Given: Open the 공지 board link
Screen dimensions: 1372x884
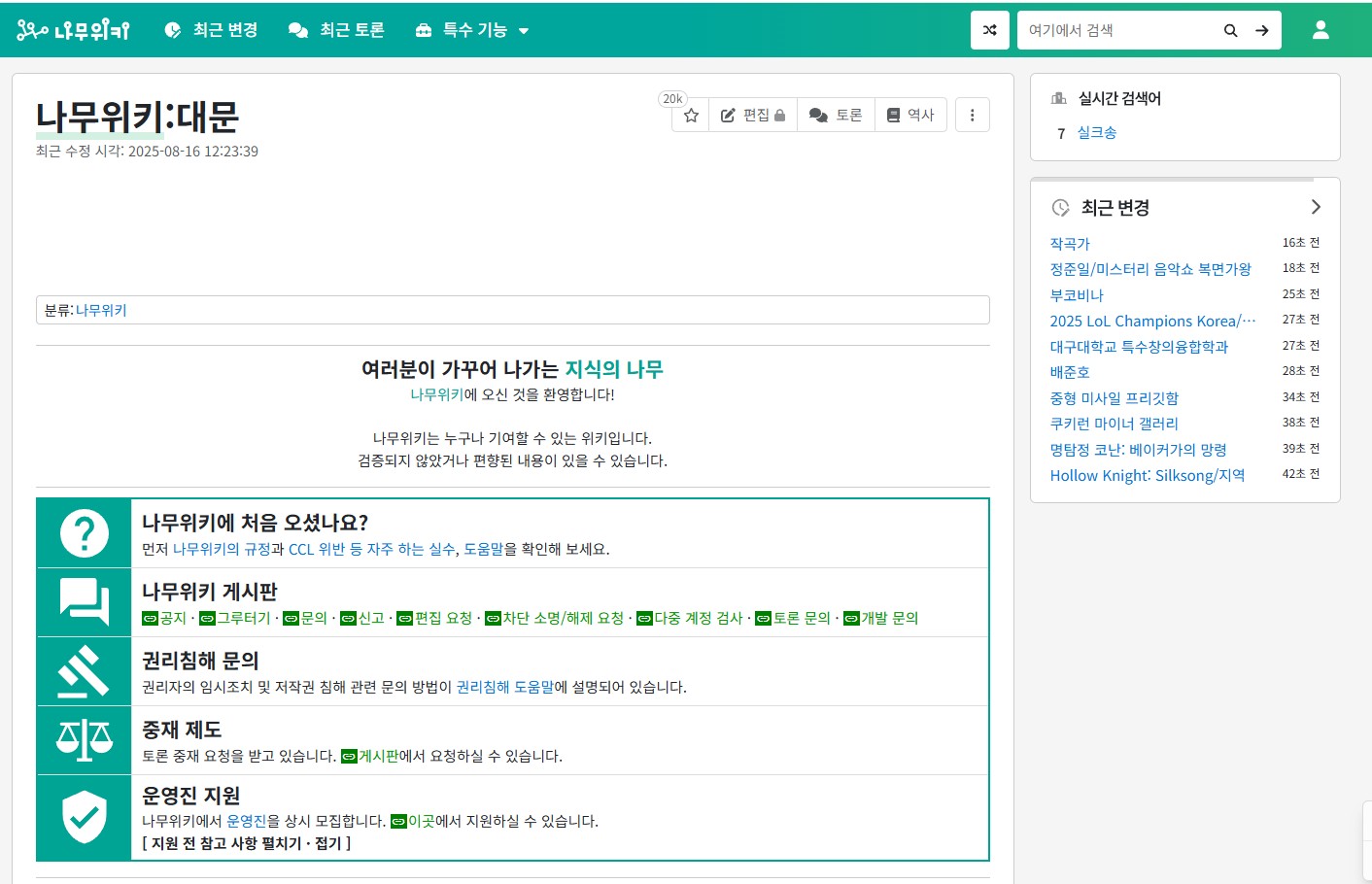Looking at the screenshot, I should click(x=164, y=618).
